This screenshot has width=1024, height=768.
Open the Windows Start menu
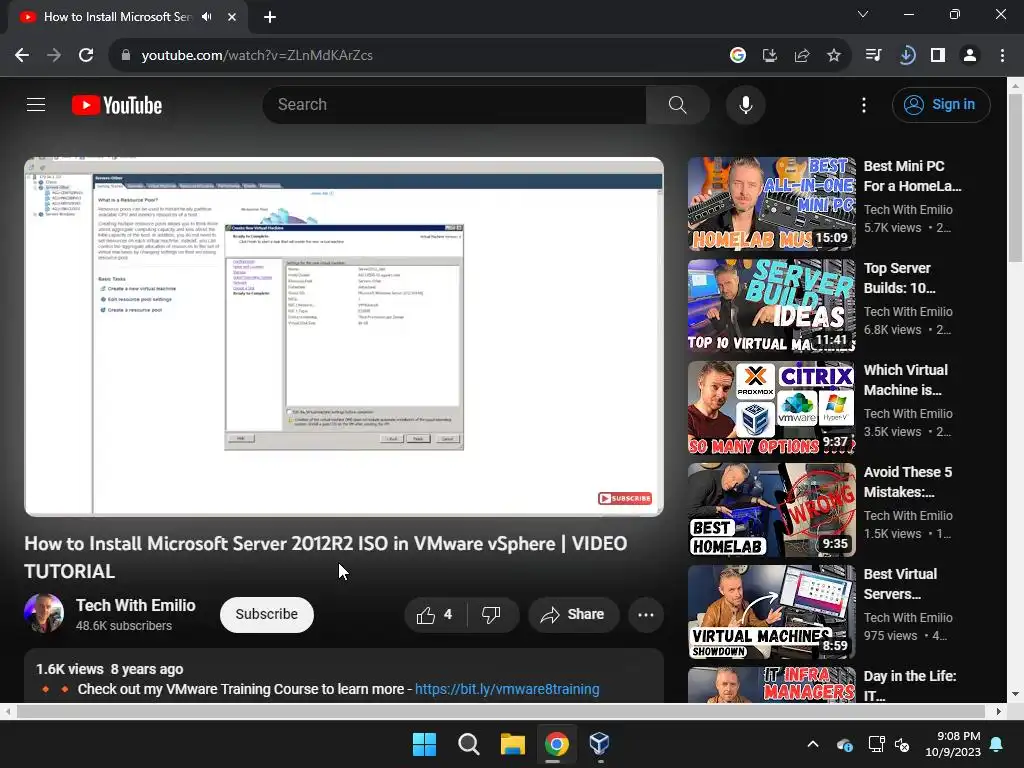tap(424, 744)
